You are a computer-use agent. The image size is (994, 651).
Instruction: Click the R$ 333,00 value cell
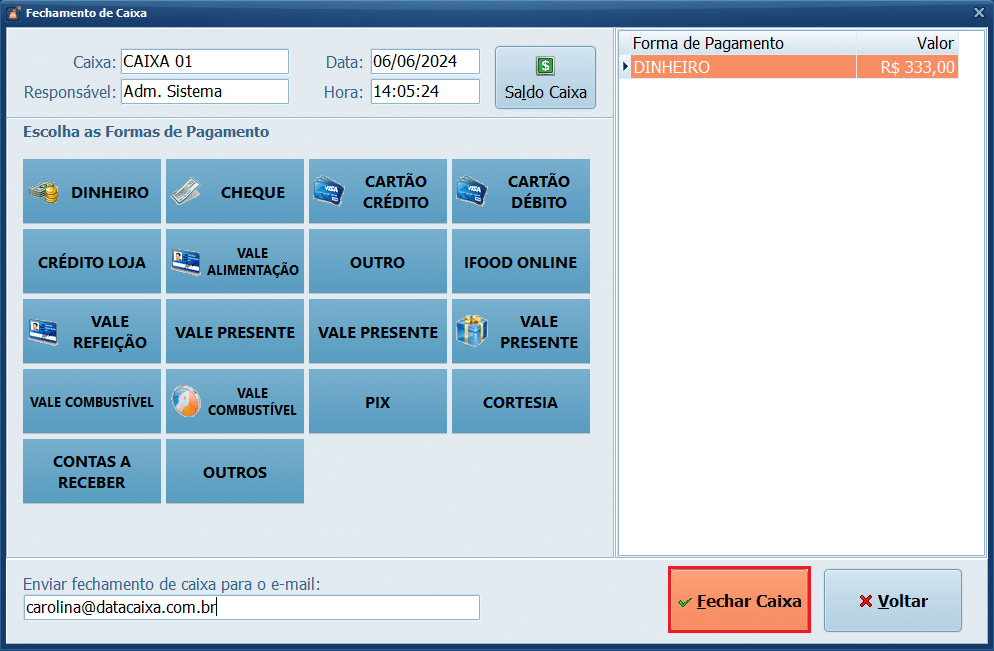907,67
